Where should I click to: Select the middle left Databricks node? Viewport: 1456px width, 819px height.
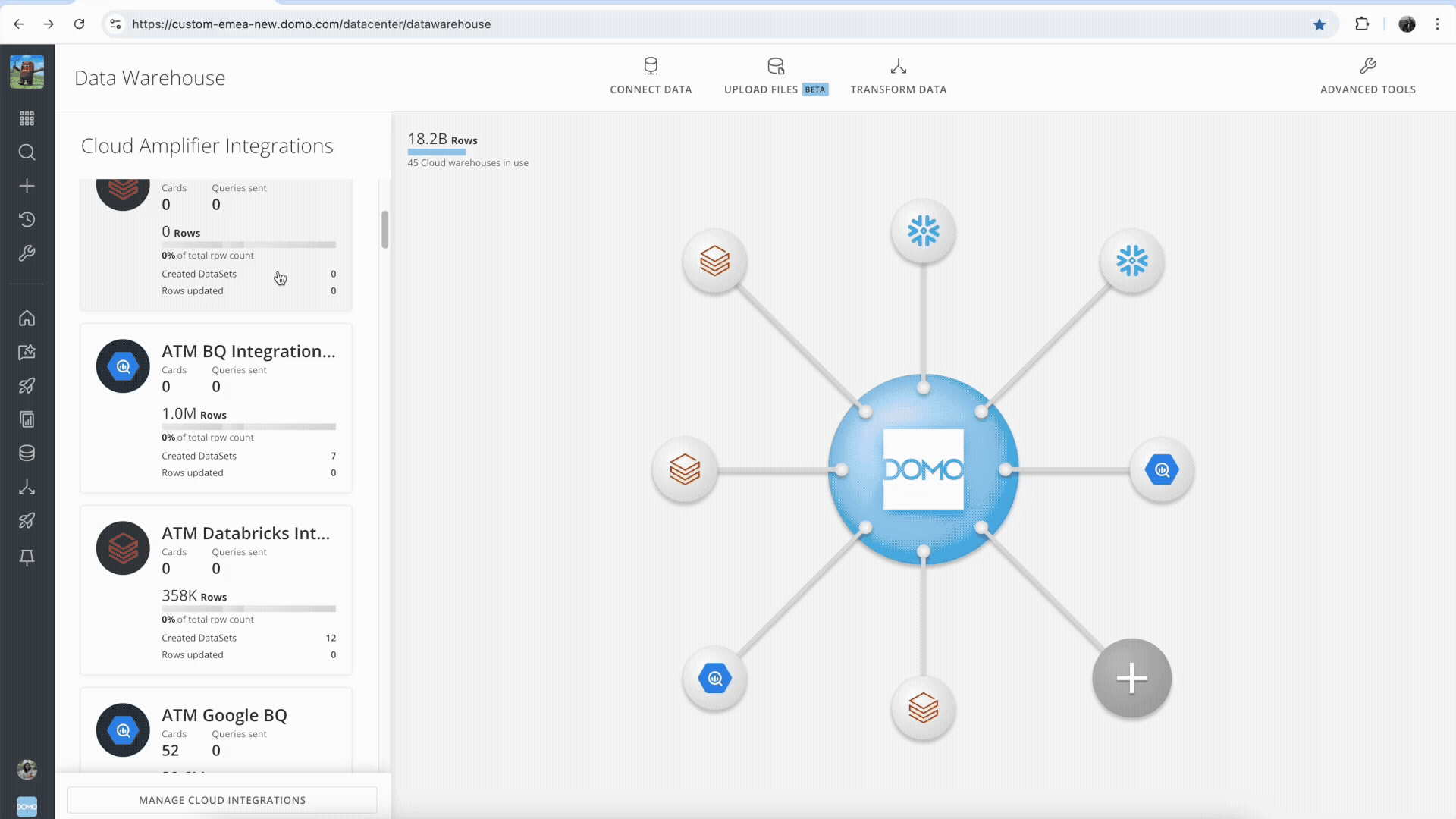pyautogui.click(x=685, y=470)
